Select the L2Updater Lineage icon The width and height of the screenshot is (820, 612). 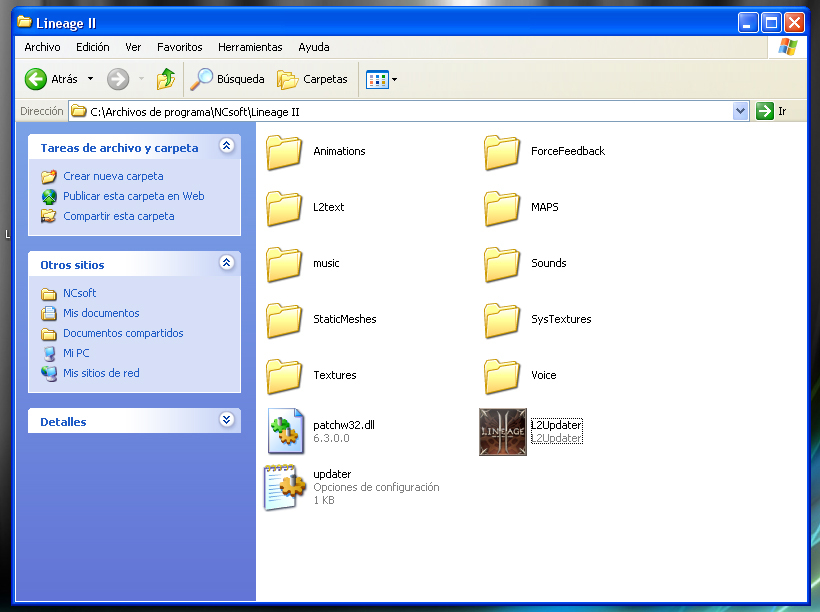point(503,432)
